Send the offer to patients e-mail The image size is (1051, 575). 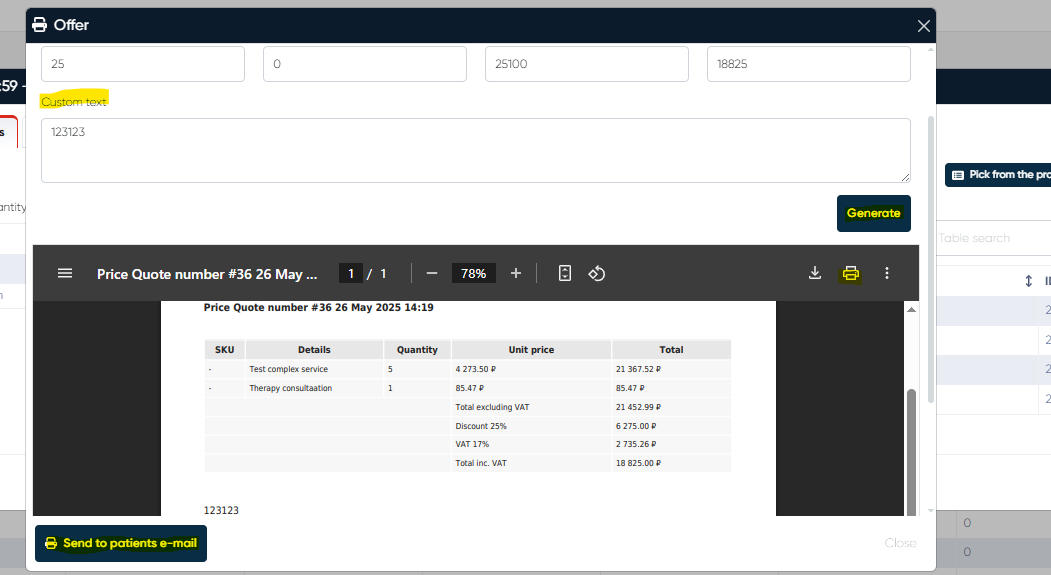tap(121, 543)
